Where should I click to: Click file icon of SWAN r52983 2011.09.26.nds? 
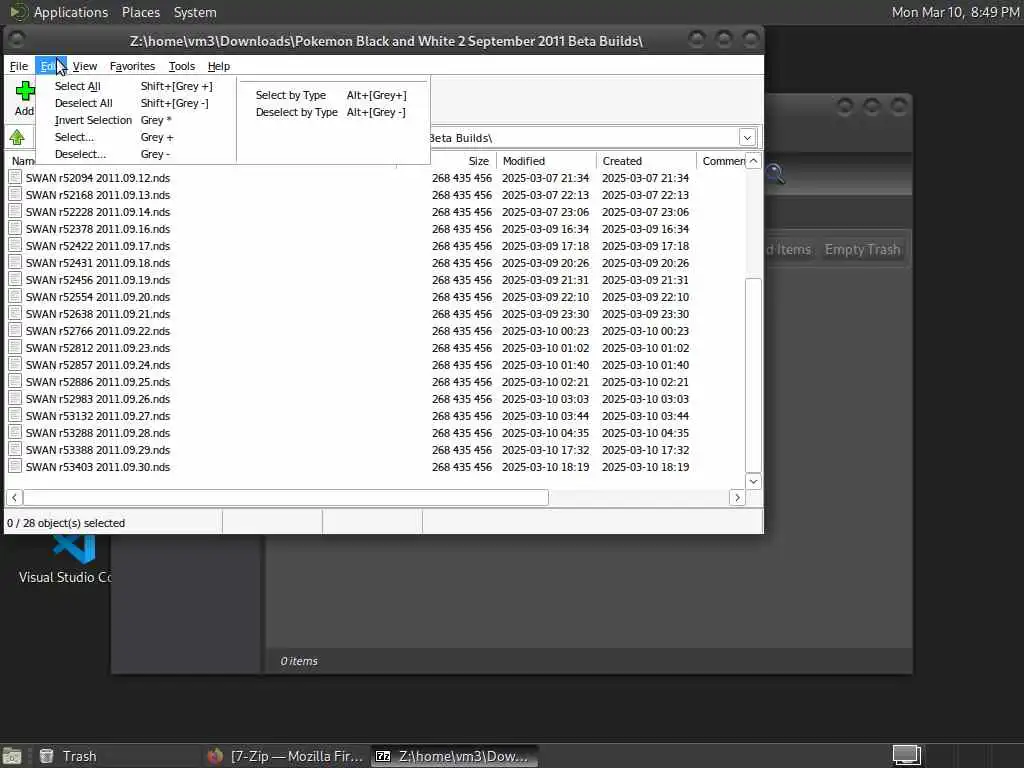[15, 398]
